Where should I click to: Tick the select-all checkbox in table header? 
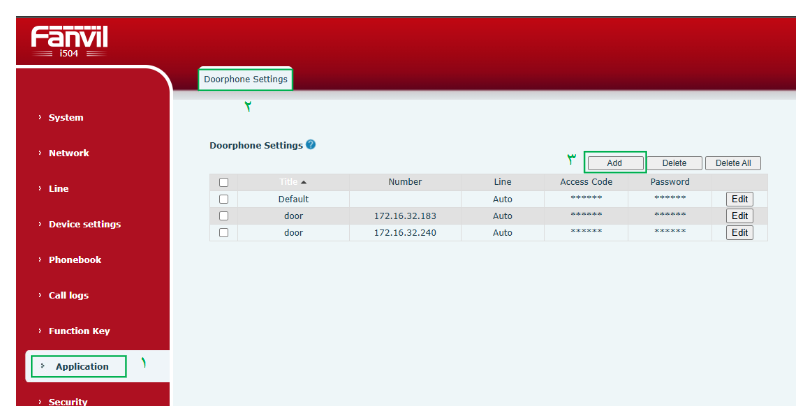coord(224,182)
